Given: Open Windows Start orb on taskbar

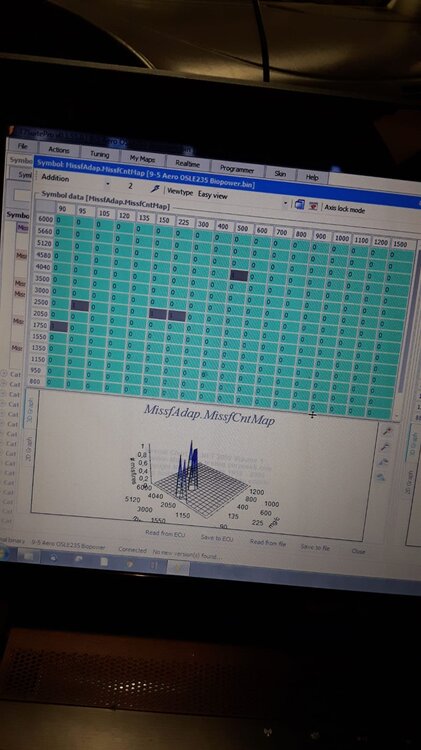Looking at the screenshot, I should [2, 553].
